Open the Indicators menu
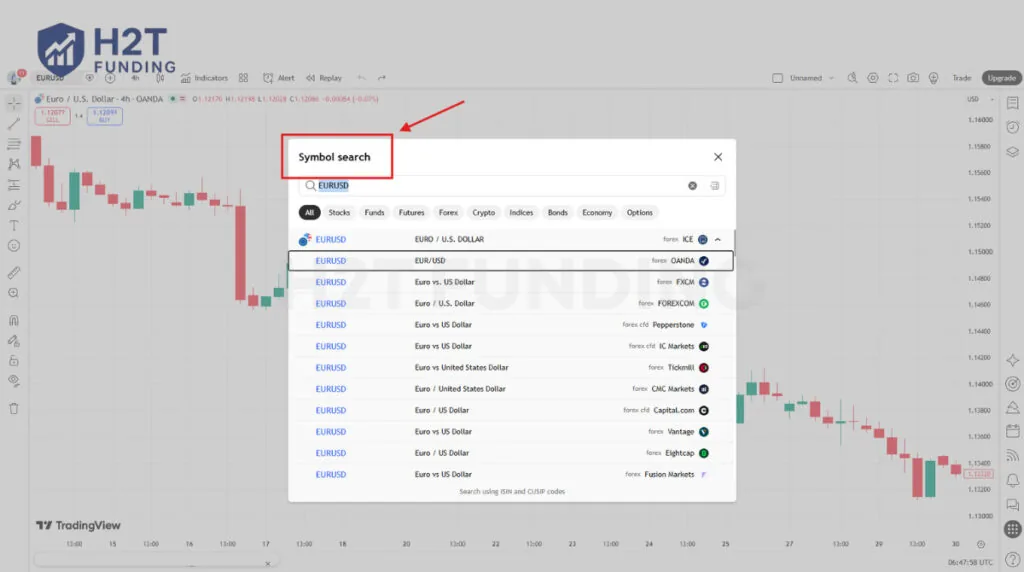The height and width of the screenshot is (572, 1024). 204,78
